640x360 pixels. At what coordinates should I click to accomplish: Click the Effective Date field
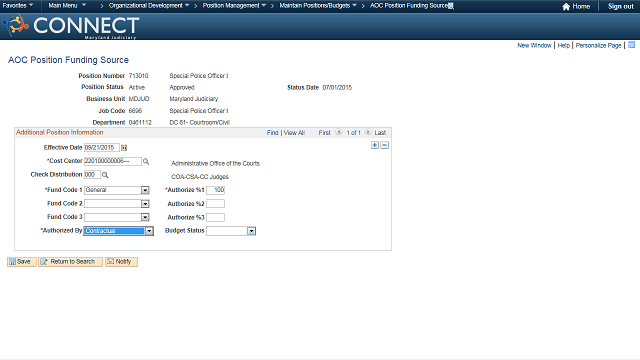coord(102,147)
